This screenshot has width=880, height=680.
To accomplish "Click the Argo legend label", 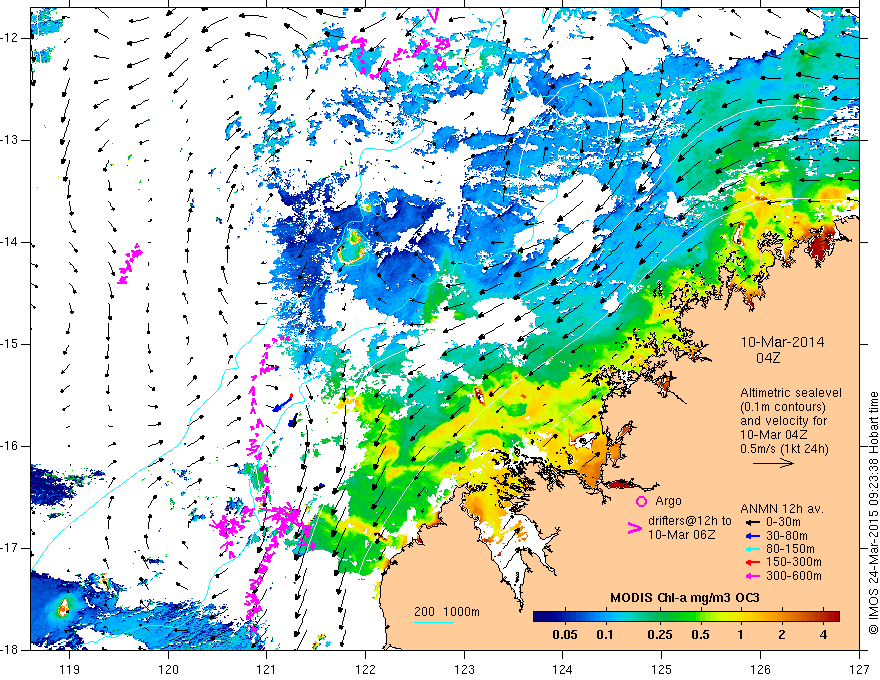I will pyautogui.click(x=668, y=501).
